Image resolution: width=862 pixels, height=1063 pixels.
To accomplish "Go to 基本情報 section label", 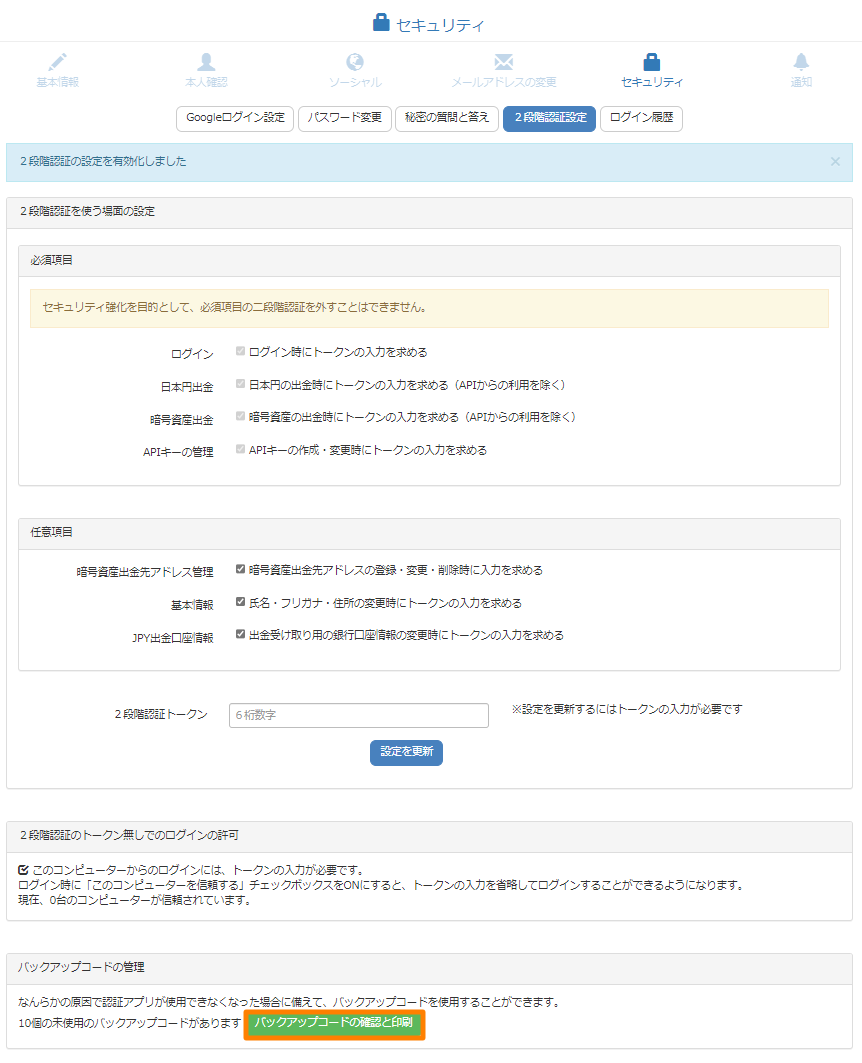I will 58,82.
